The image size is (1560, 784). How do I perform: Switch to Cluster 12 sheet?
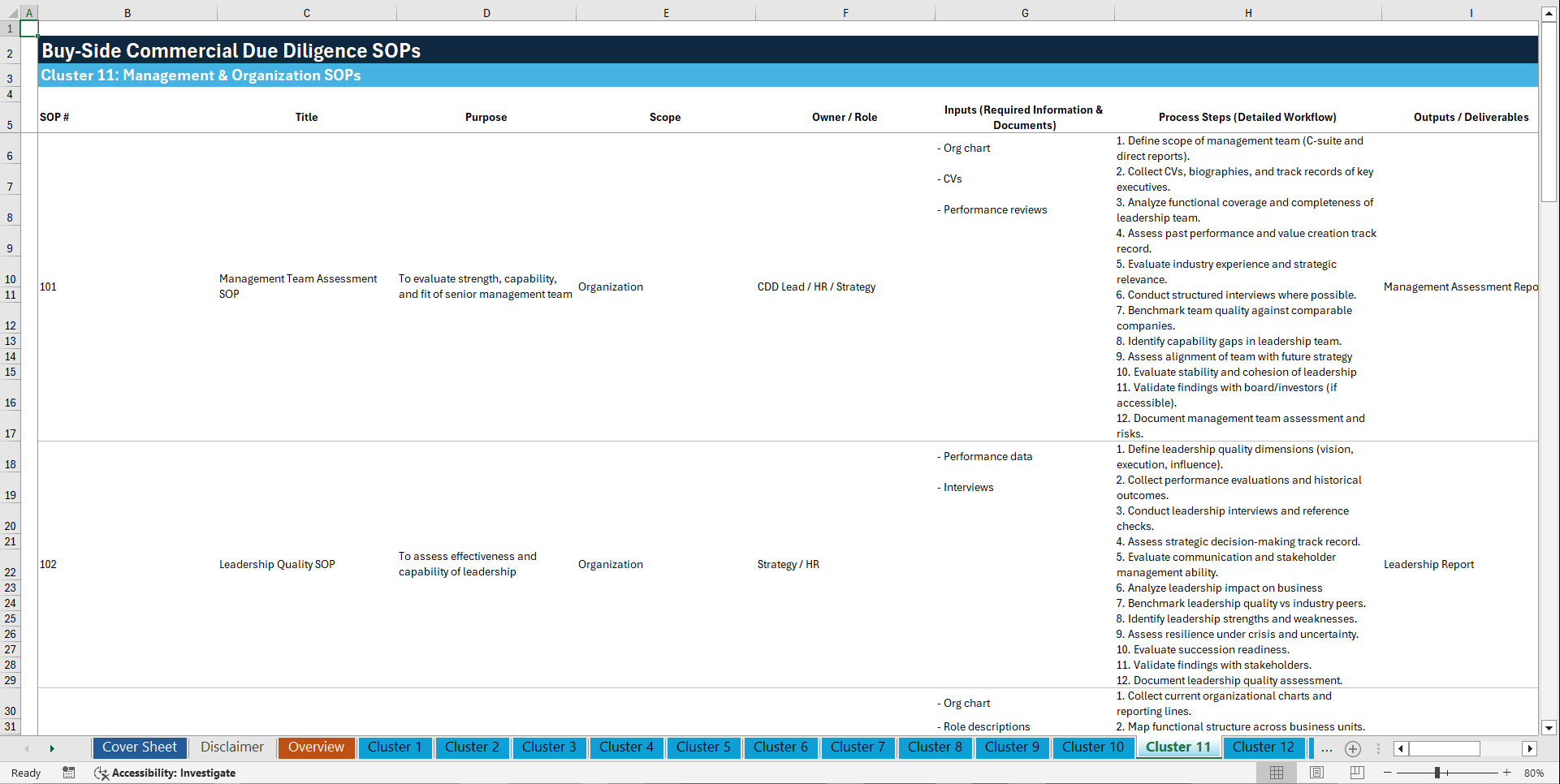coord(1264,747)
